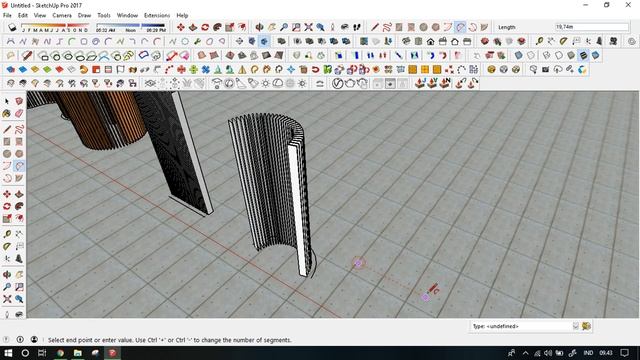This screenshot has width=640, height=360.
Task: Enable Wireframe face style
Action: (x=547, y=55)
